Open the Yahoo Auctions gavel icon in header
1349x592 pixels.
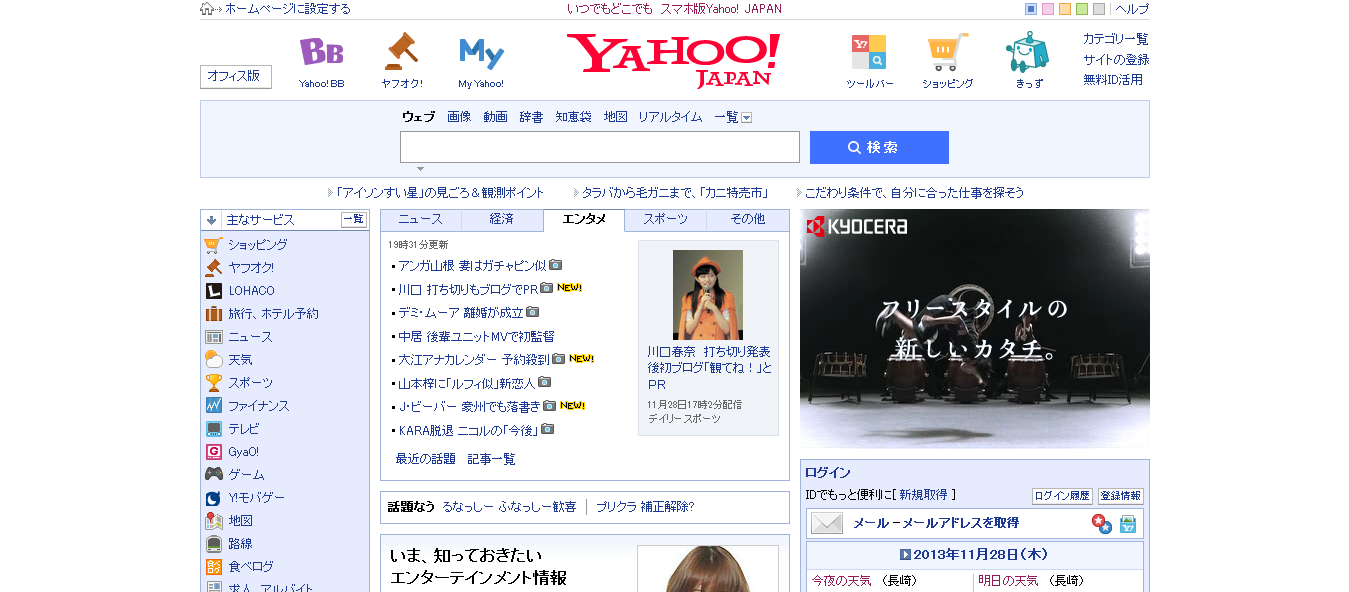402,51
